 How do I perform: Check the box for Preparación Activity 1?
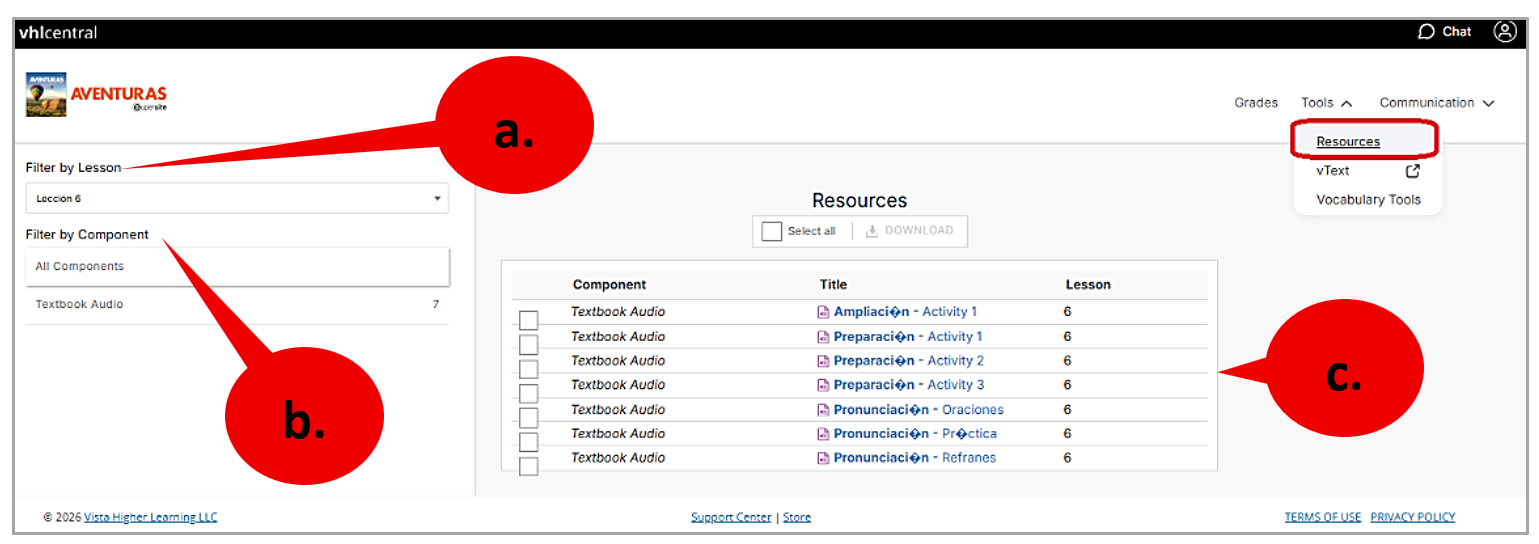point(529,344)
